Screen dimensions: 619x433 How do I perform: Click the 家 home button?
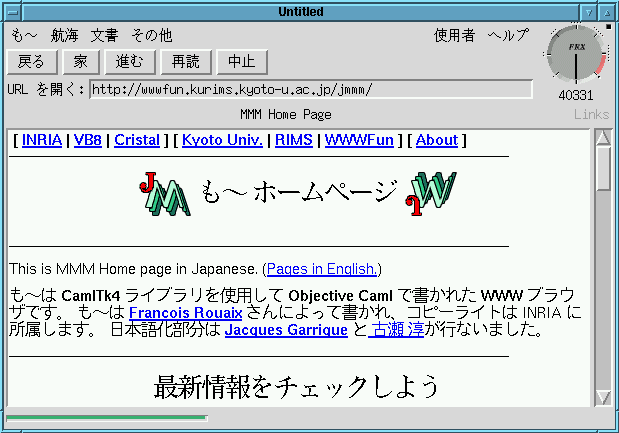81,62
